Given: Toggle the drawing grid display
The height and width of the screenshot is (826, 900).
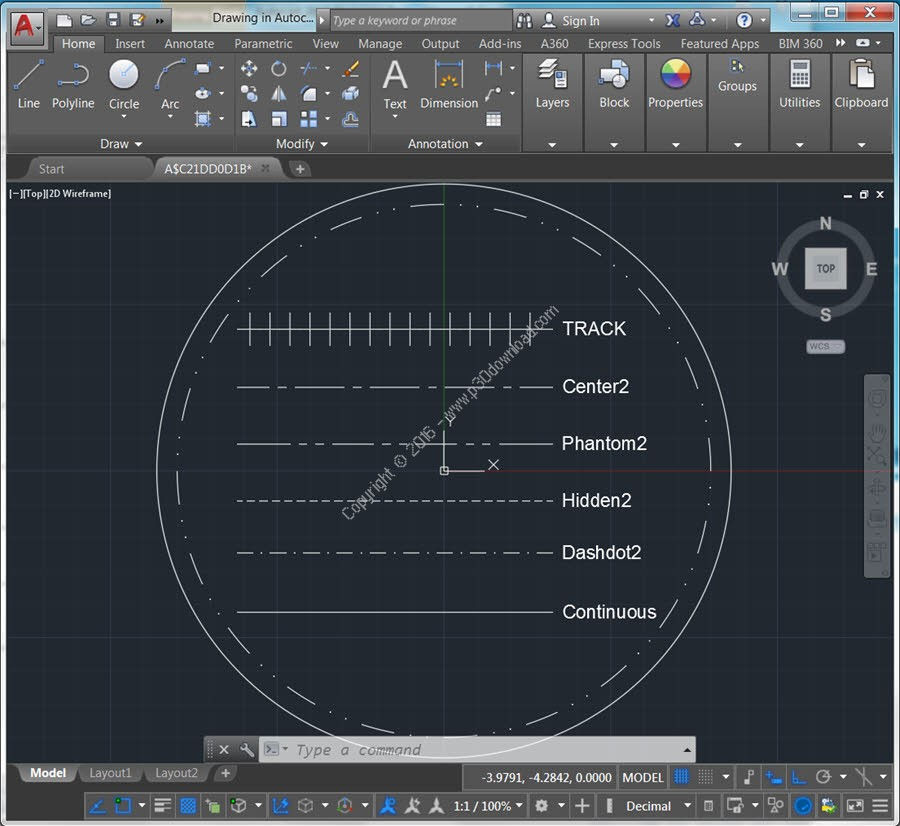Looking at the screenshot, I should pos(681,777).
